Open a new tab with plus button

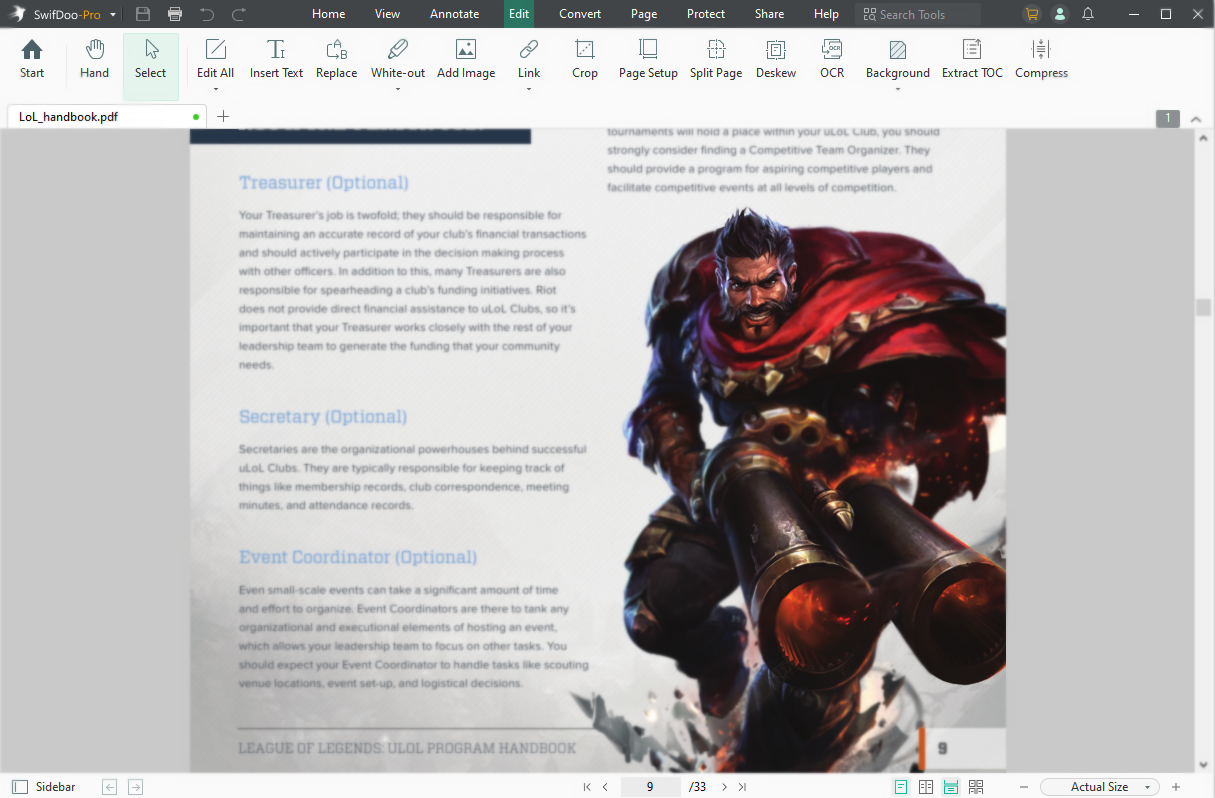coord(223,116)
